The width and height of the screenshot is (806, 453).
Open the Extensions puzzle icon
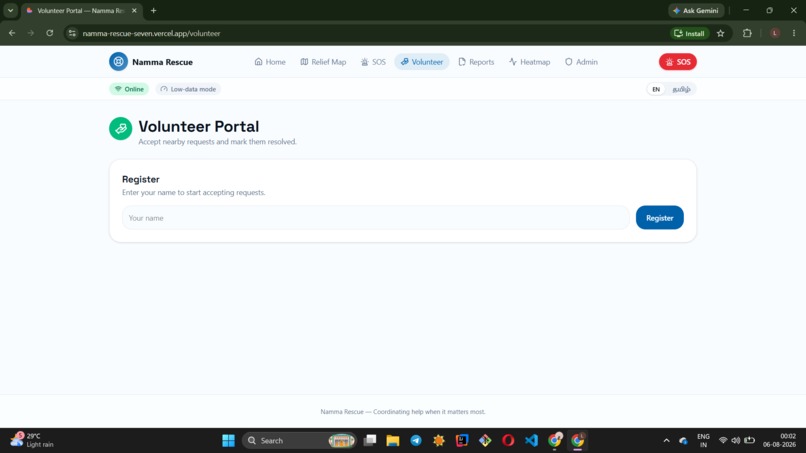747,33
